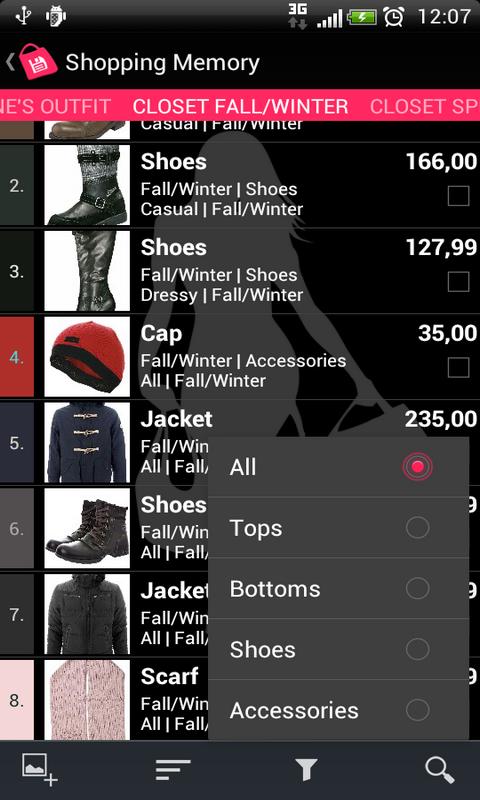Filter list by Accessories option

point(338,710)
